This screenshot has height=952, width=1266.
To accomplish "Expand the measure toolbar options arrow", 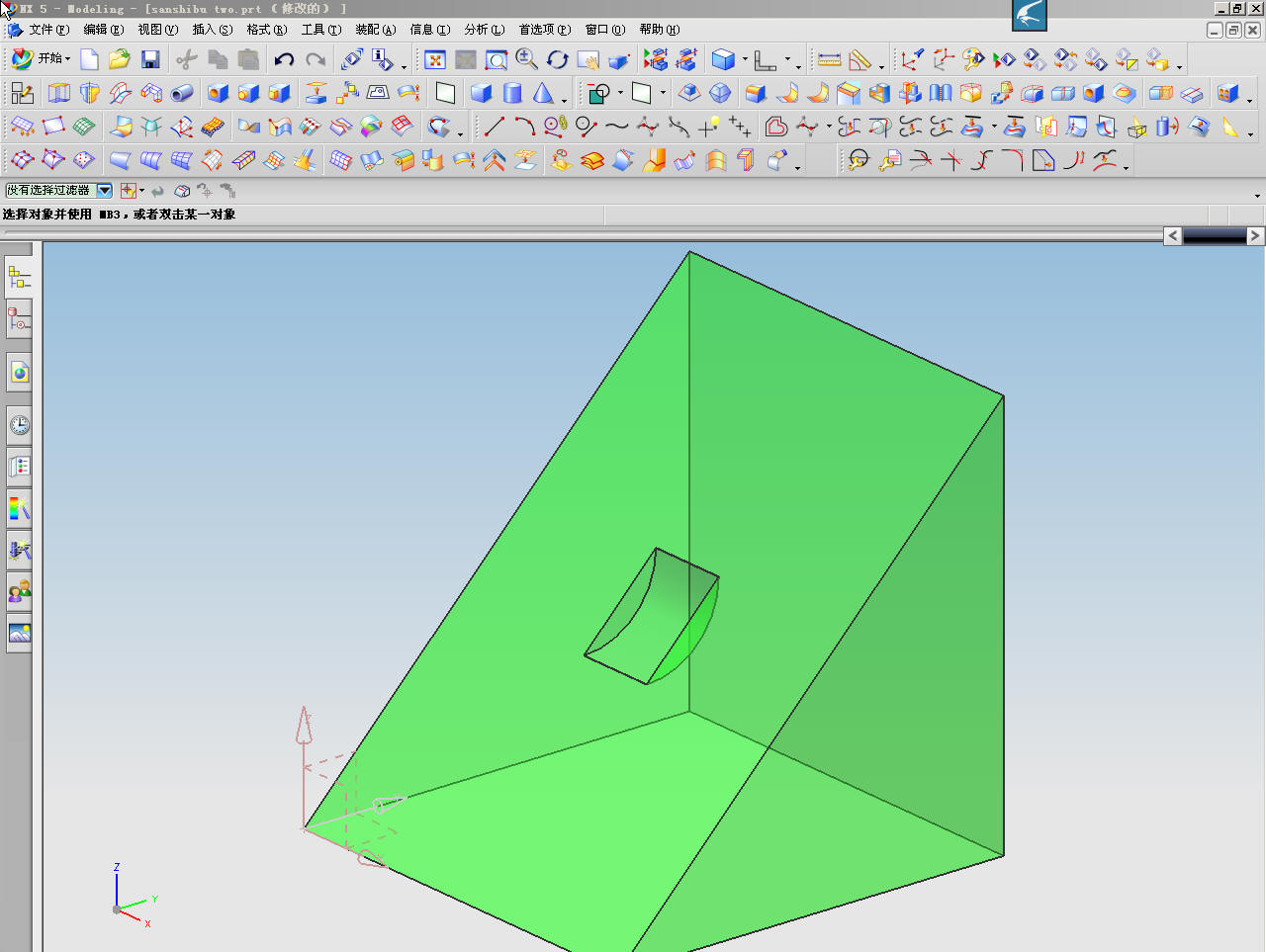I will pyautogui.click(x=881, y=66).
